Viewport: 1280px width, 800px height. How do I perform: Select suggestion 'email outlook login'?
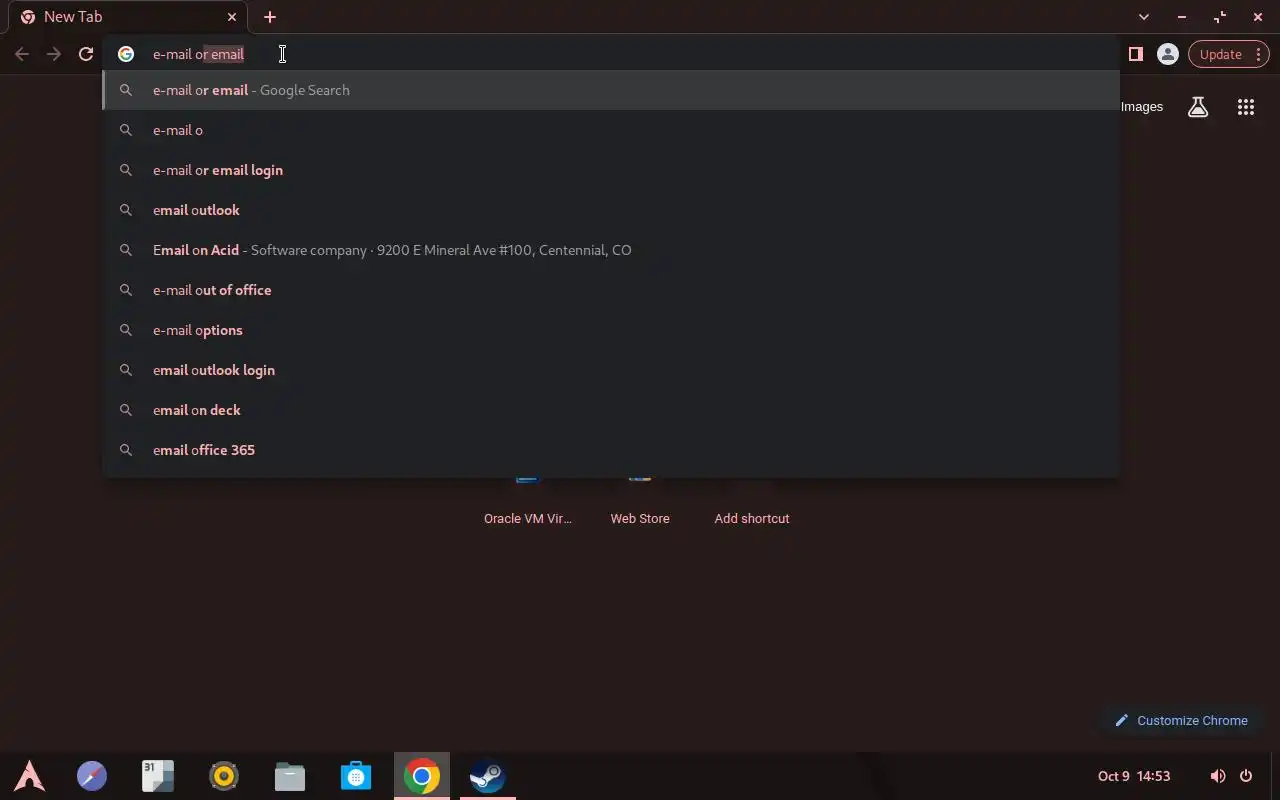coord(611,370)
